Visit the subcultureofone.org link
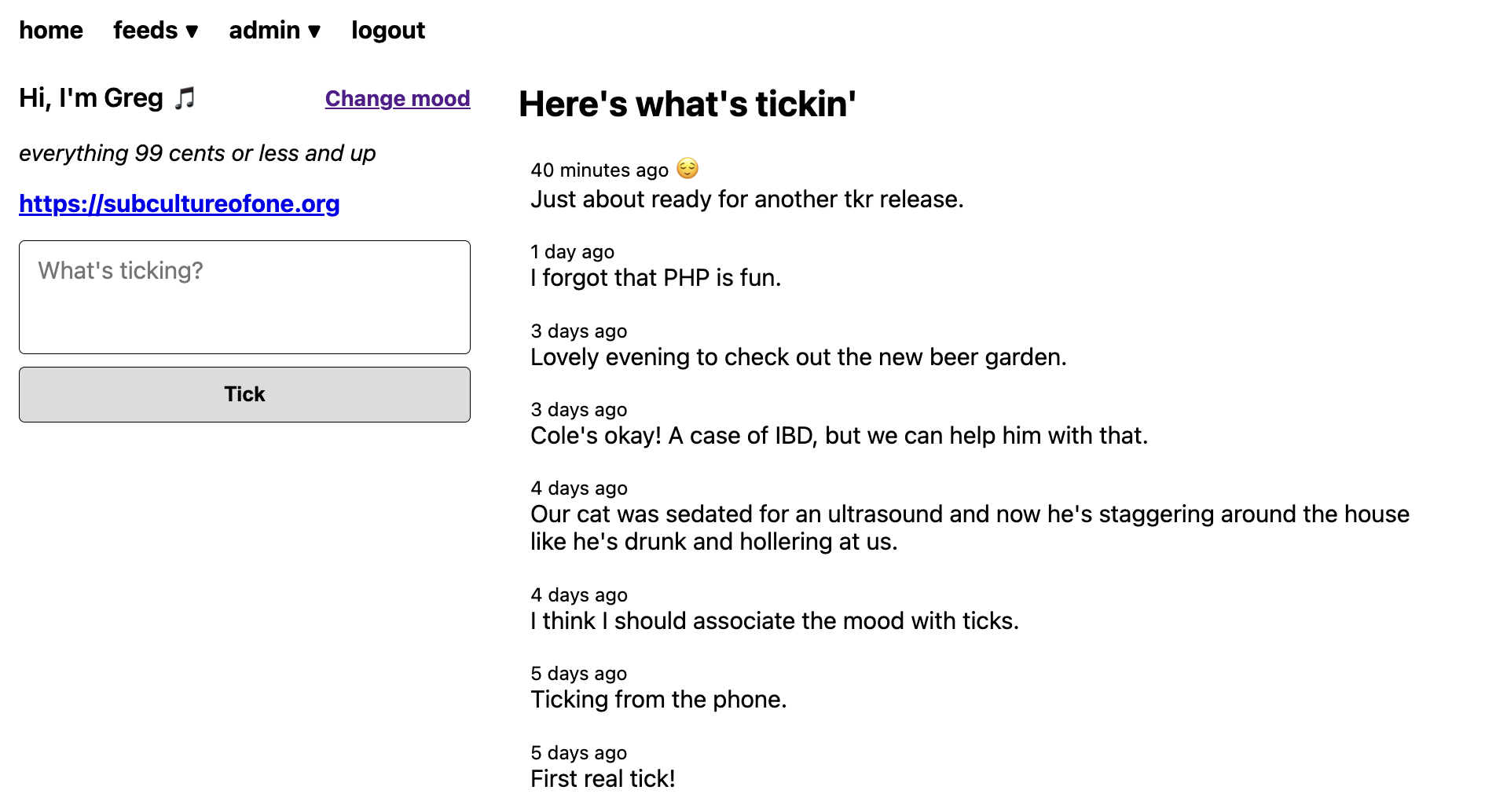The image size is (1485, 812). click(179, 203)
